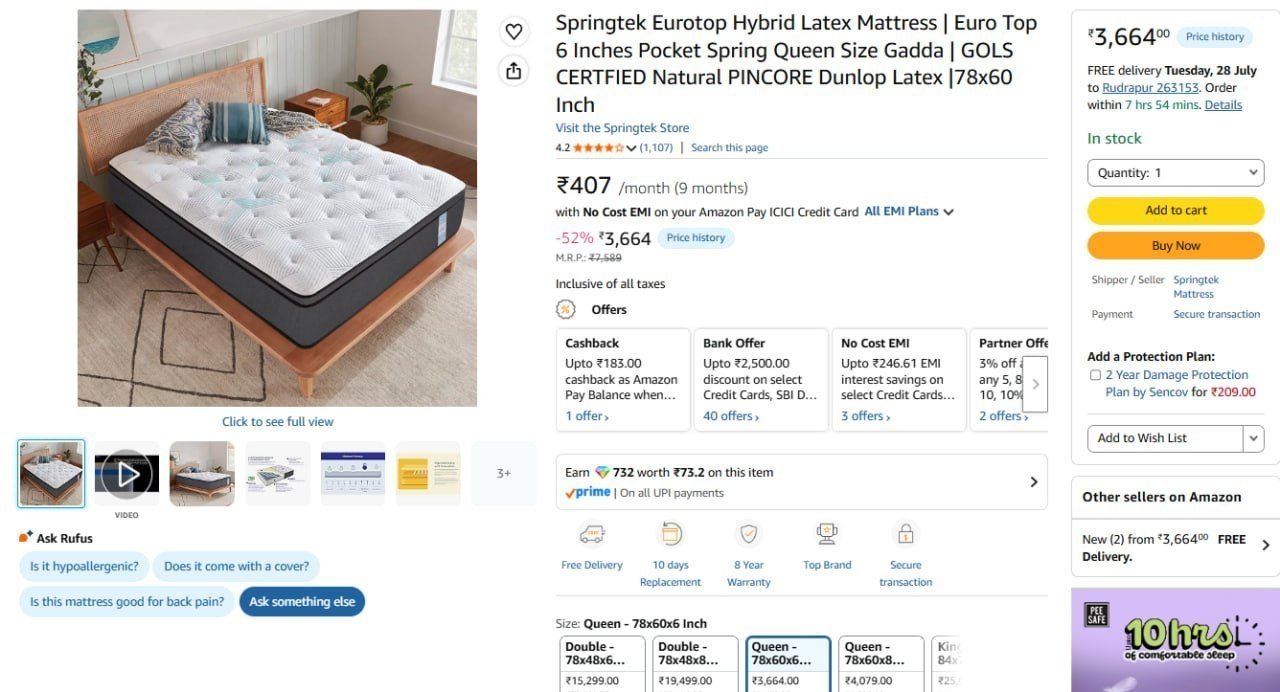Image resolution: width=1280 pixels, height=692 pixels.
Task: Click the Add to cart button
Action: coord(1176,211)
